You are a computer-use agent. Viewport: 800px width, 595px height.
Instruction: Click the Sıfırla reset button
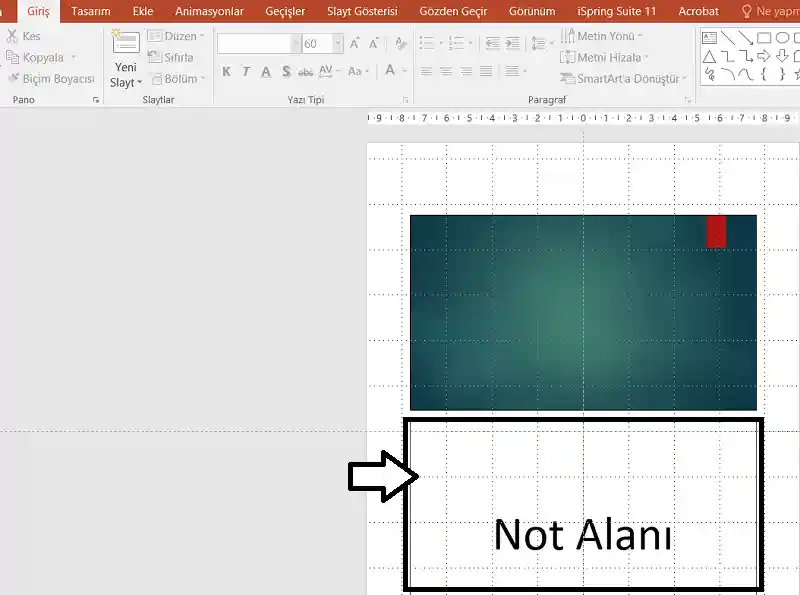(x=171, y=57)
